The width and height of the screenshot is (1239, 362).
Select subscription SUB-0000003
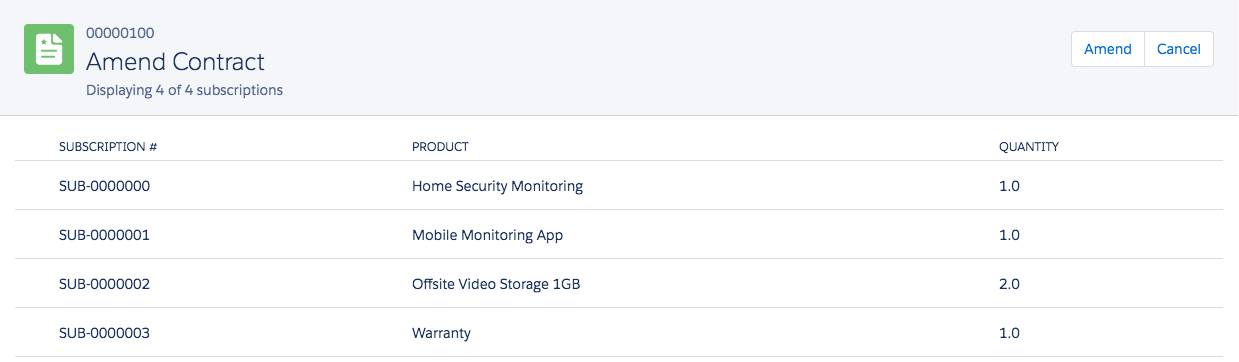(x=104, y=333)
